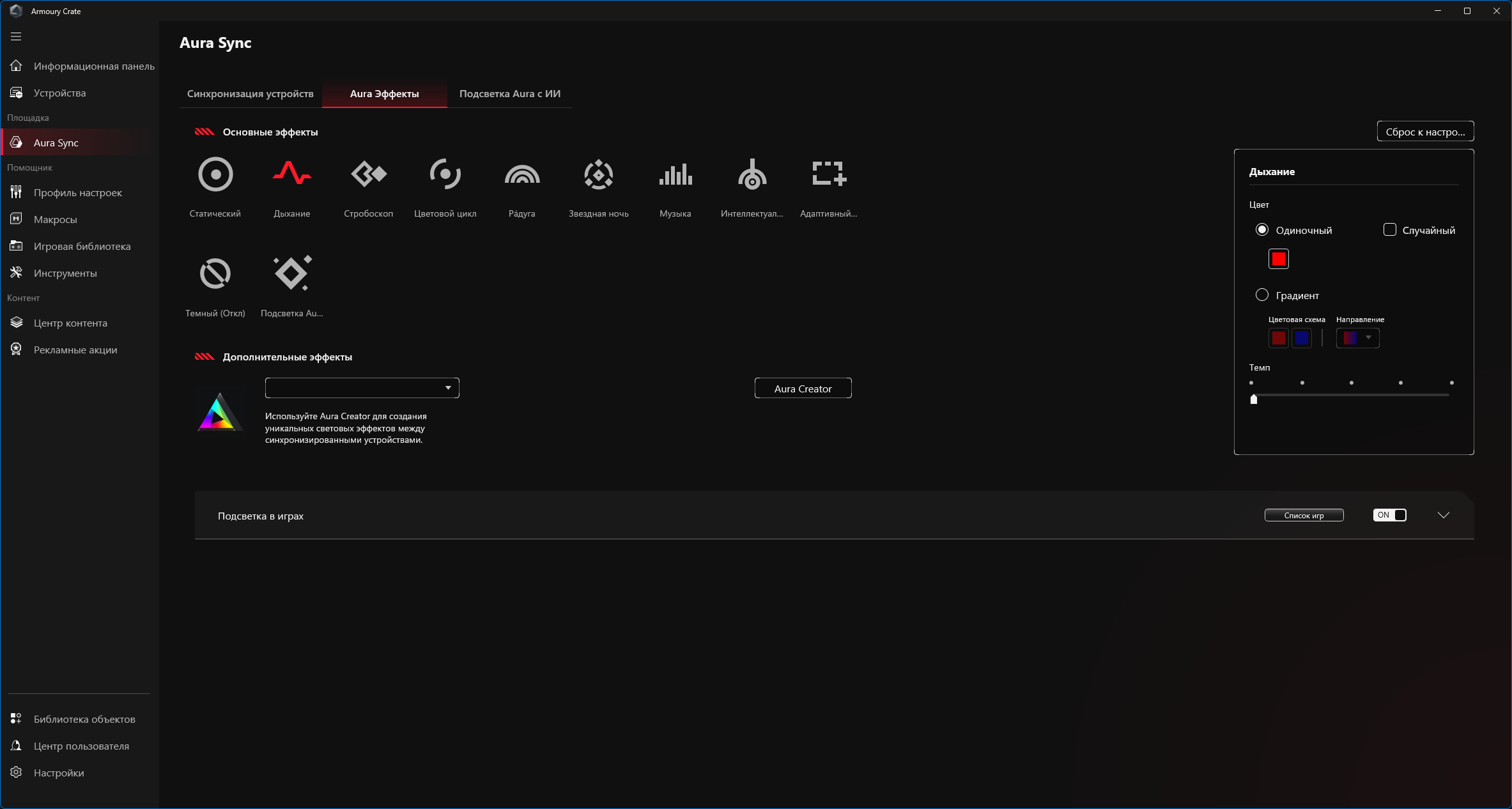The image size is (1512, 809).
Task: Select the Одиночный single color radio button
Action: [x=1261, y=229]
